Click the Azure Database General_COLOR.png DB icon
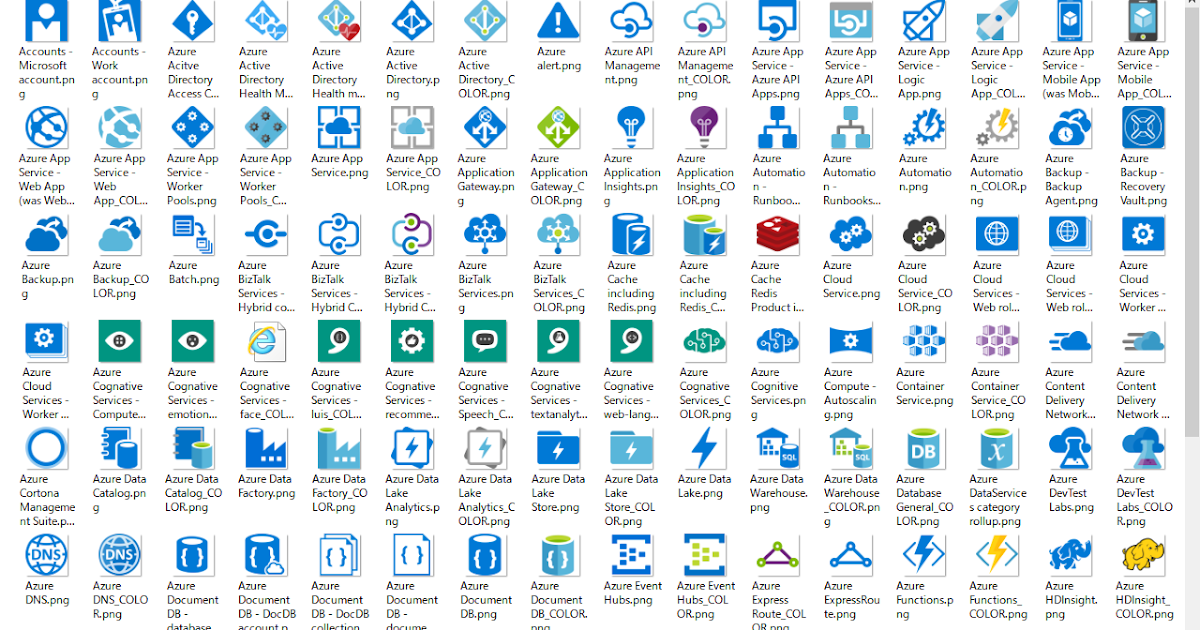 pos(923,448)
